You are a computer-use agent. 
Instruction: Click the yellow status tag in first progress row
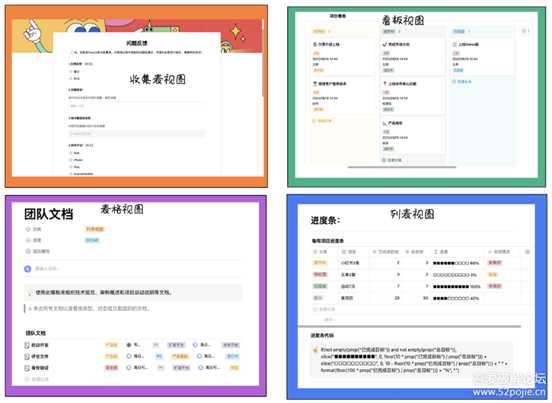320,263
